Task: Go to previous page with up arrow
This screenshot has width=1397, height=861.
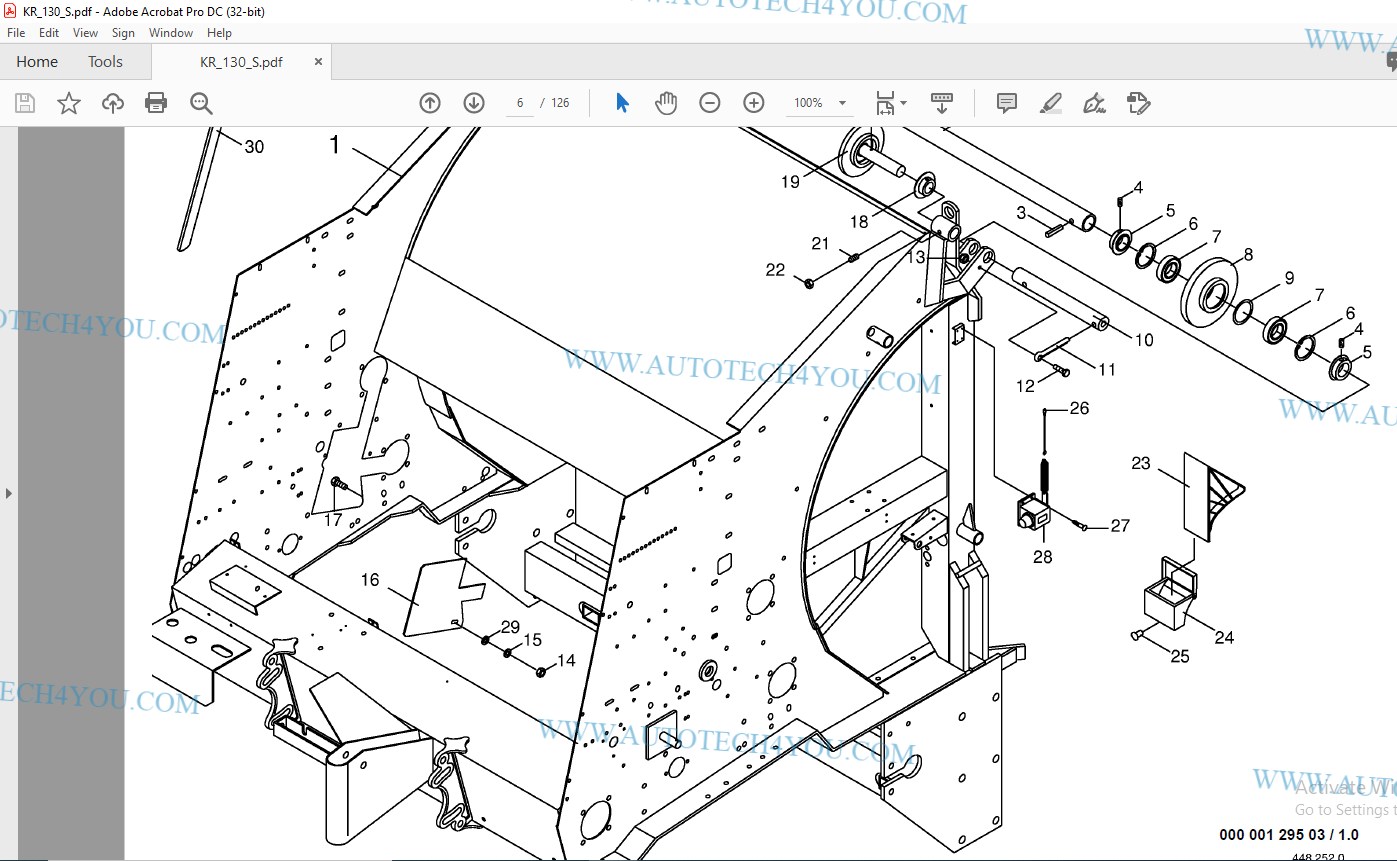Action: tap(430, 103)
